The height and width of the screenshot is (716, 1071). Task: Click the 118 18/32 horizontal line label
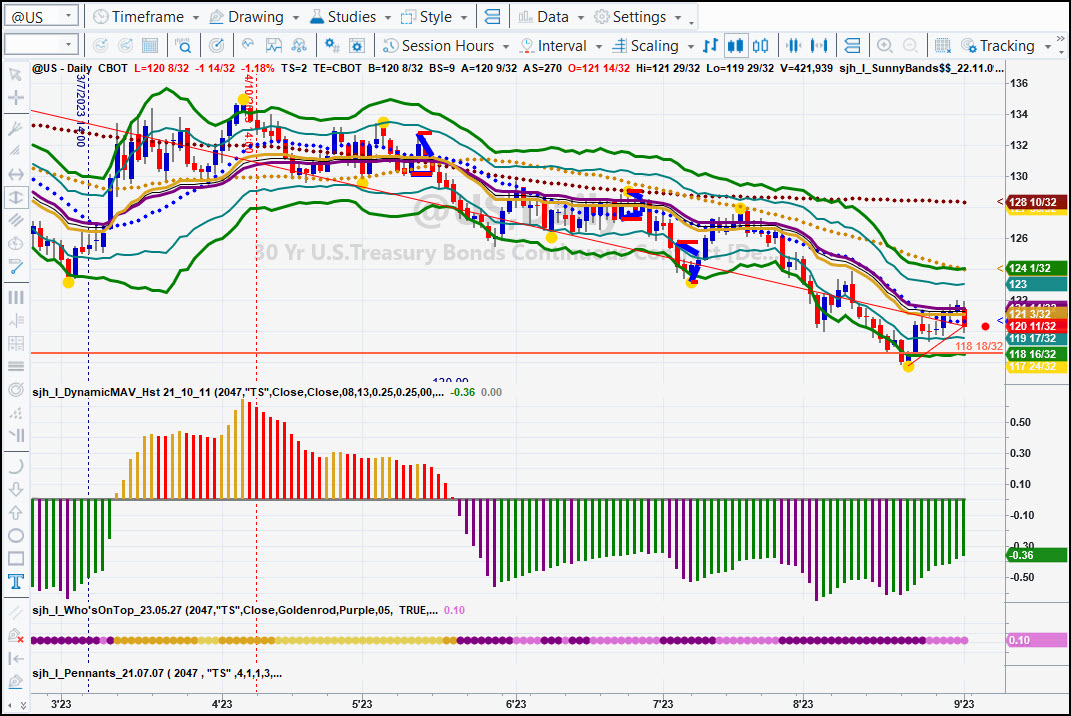978,346
